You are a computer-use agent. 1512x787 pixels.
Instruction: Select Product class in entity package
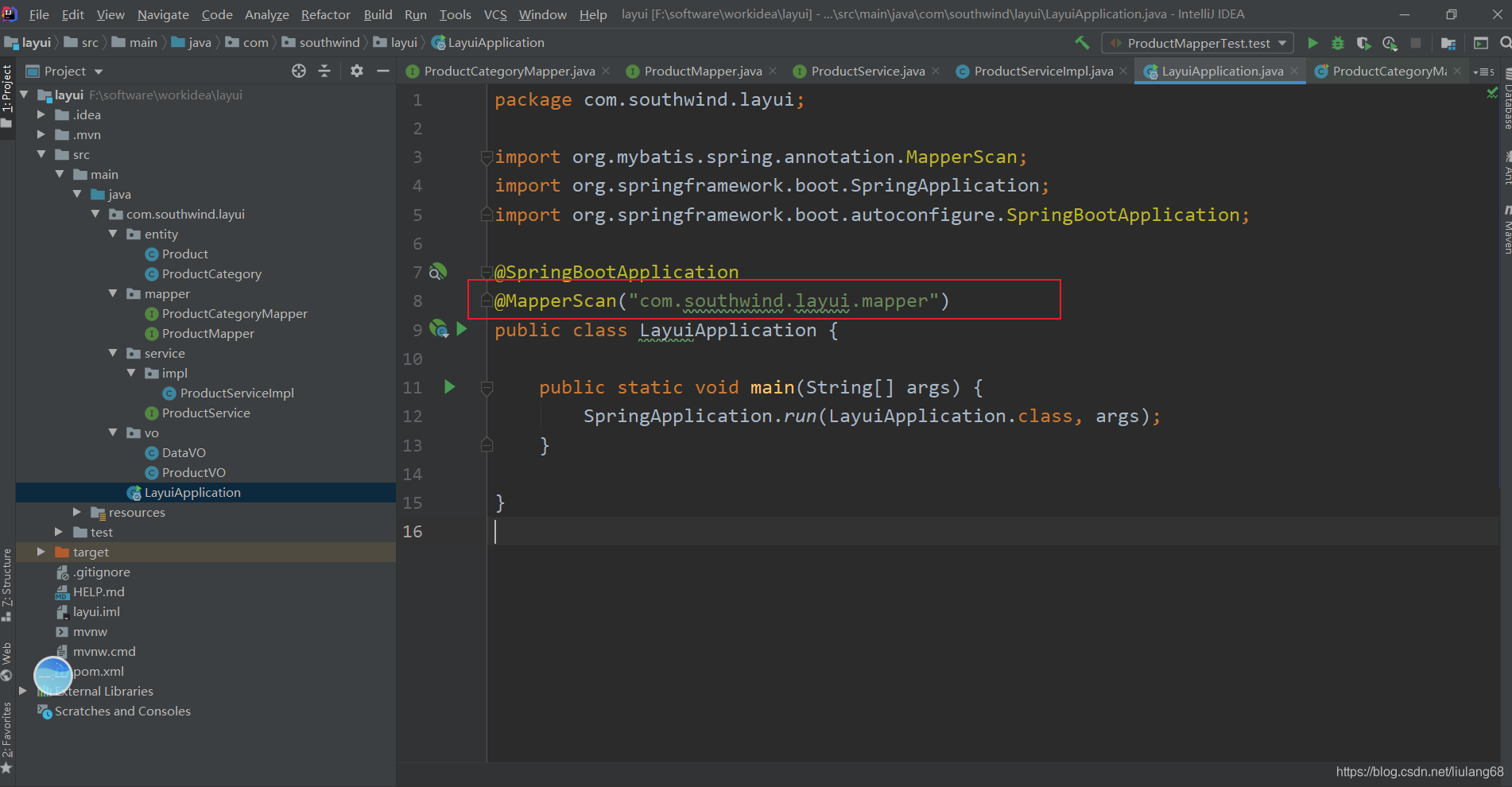click(x=184, y=254)
